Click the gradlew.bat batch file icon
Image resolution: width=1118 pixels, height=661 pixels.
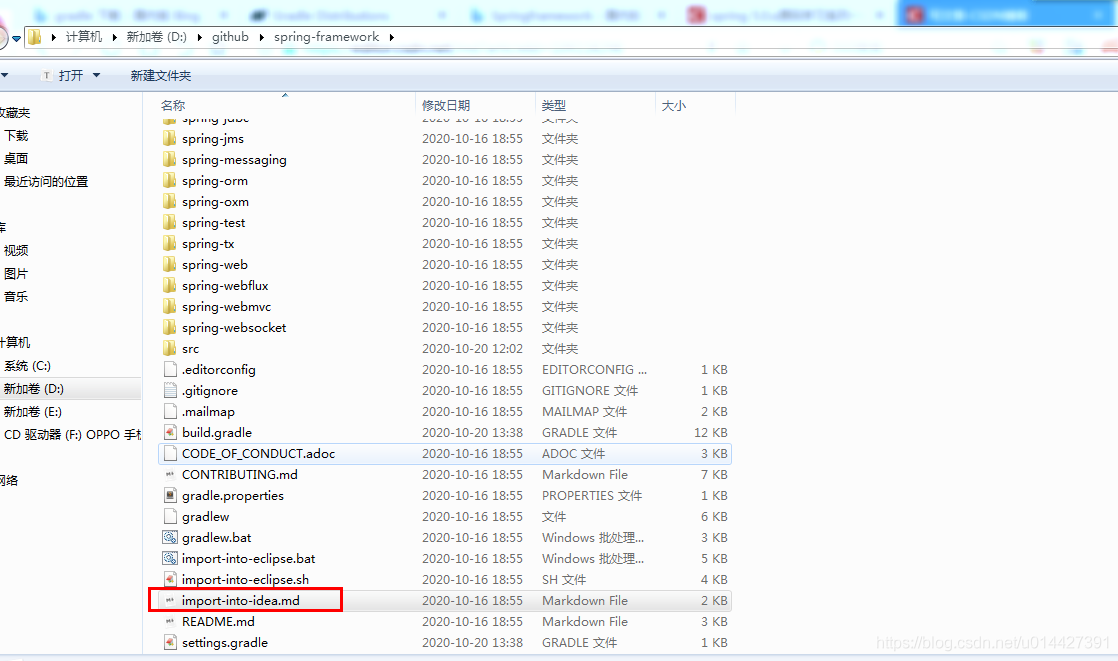click(x=170, y=537)
